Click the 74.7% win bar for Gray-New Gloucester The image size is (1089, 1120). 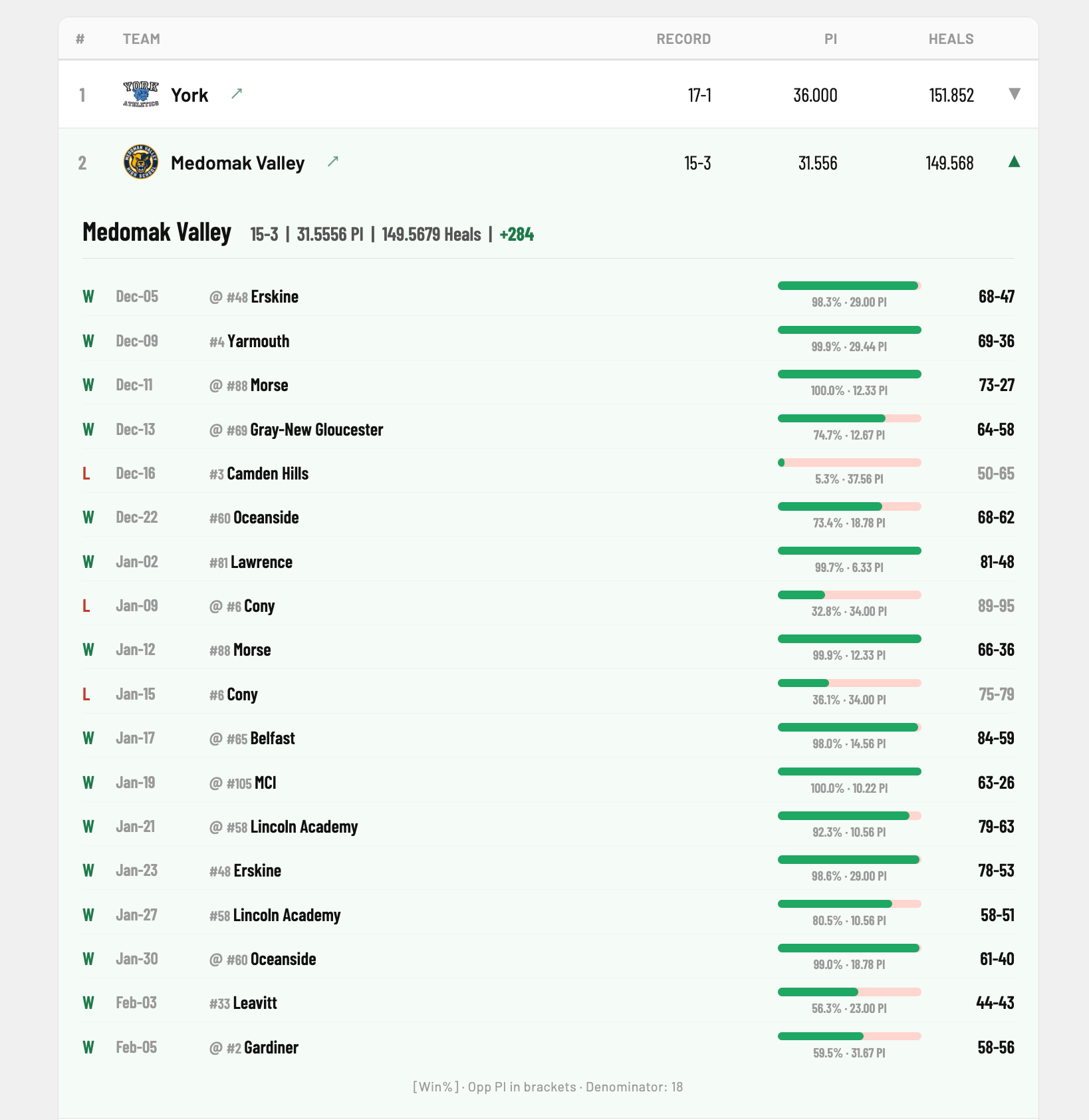click(849, 418)
